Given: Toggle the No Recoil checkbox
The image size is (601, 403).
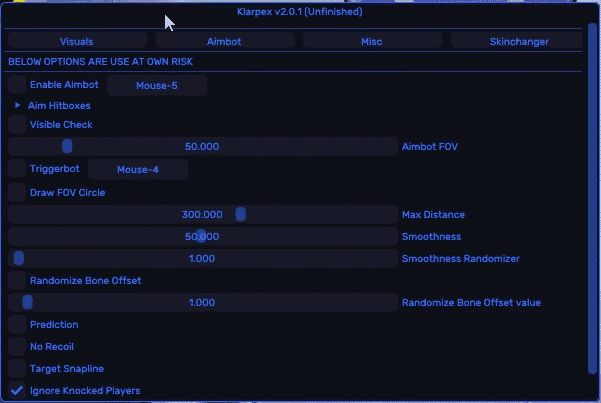Looking at the screenshot, I should click(17, 346).
